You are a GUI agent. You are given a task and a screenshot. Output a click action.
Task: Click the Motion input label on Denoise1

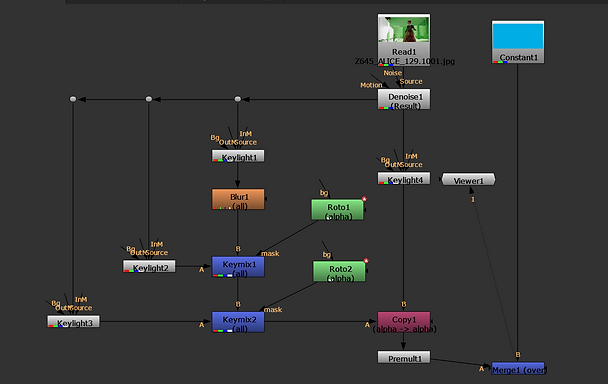click(x=371, y=85)
